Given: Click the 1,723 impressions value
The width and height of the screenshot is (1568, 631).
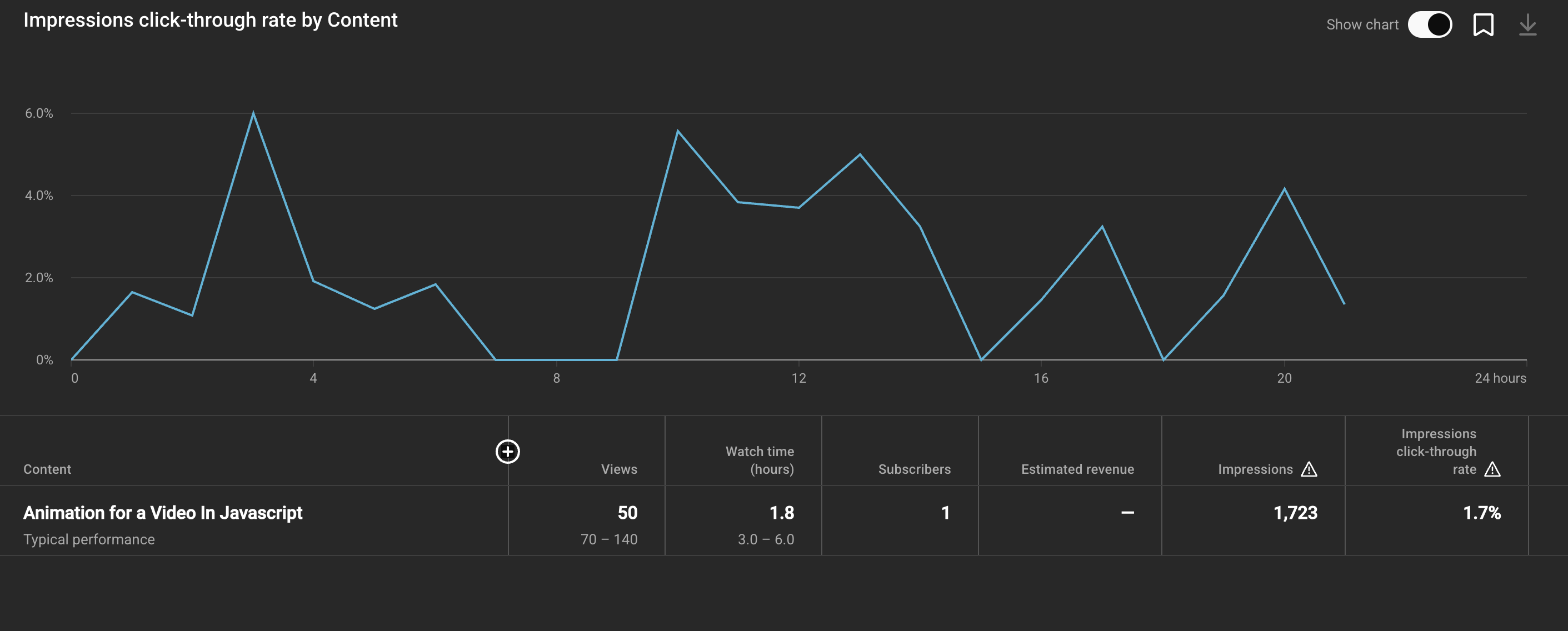Looking at the screenshot, I should (1295, 513).
